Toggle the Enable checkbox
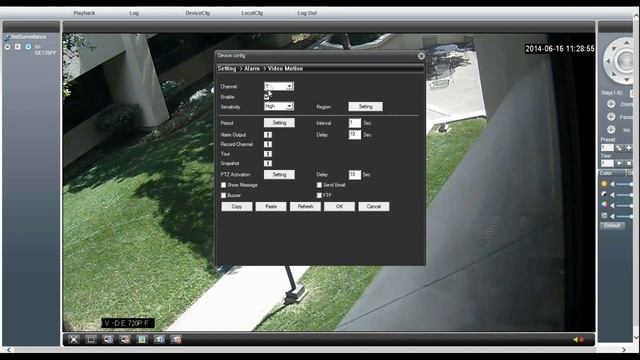The height and width of the screenshot is (360, 640). click(x=267, y=97)
